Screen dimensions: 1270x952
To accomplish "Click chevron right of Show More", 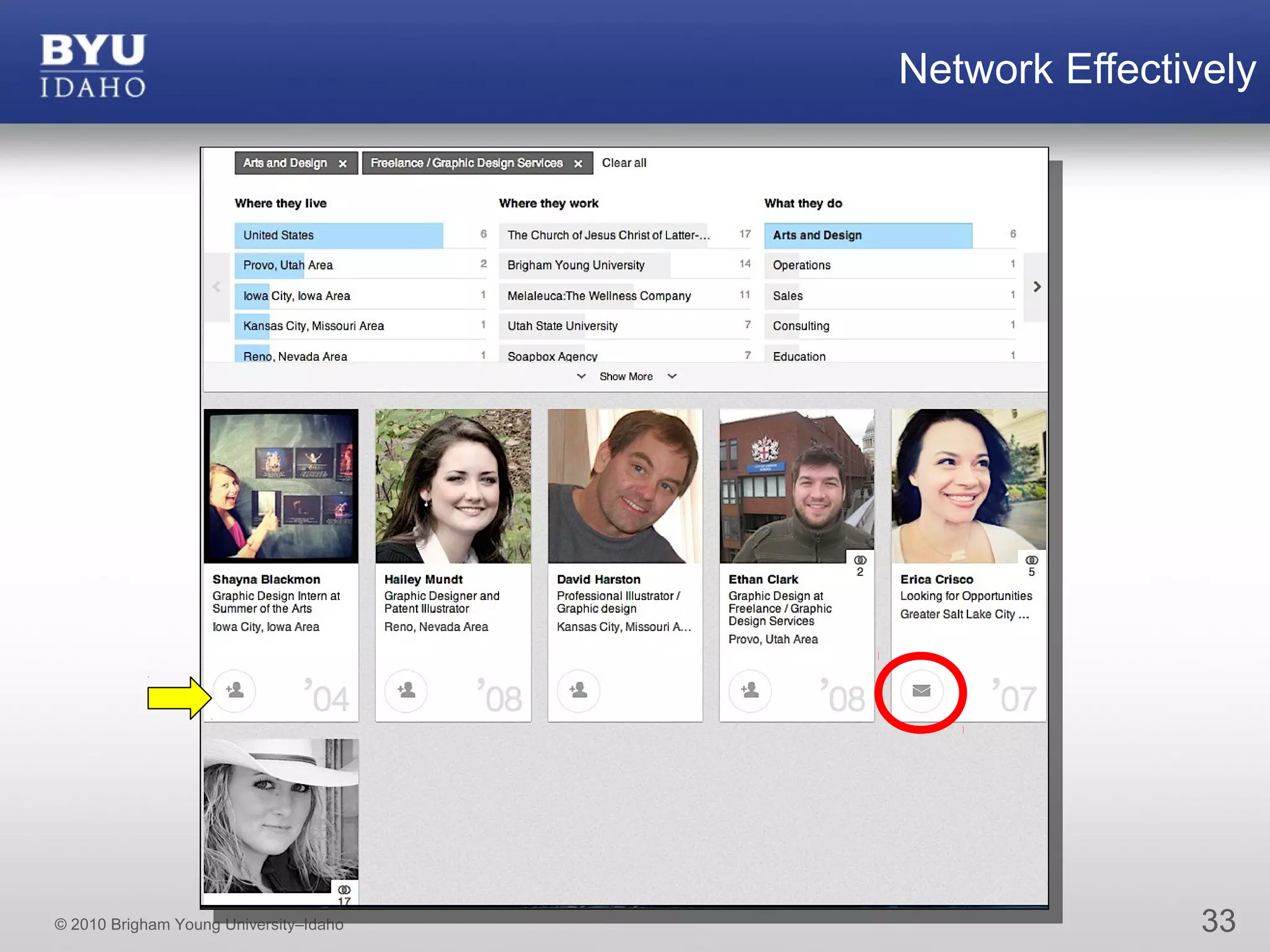I will point(672,376).
